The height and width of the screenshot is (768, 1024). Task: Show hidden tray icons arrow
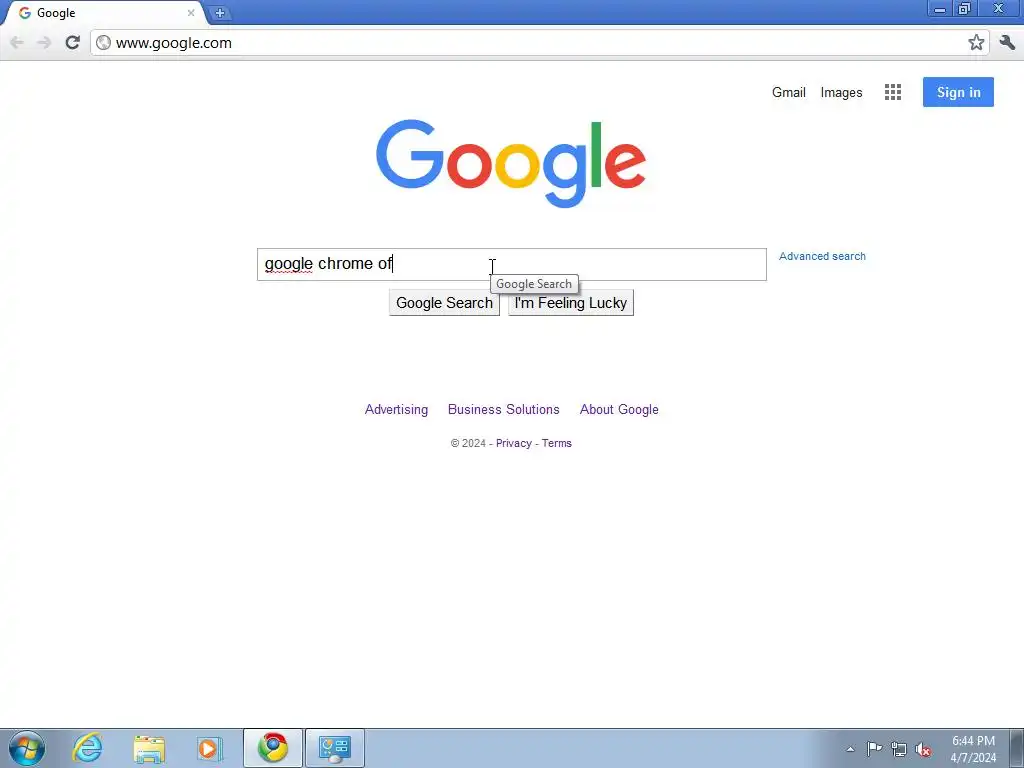tap(850, 749)
